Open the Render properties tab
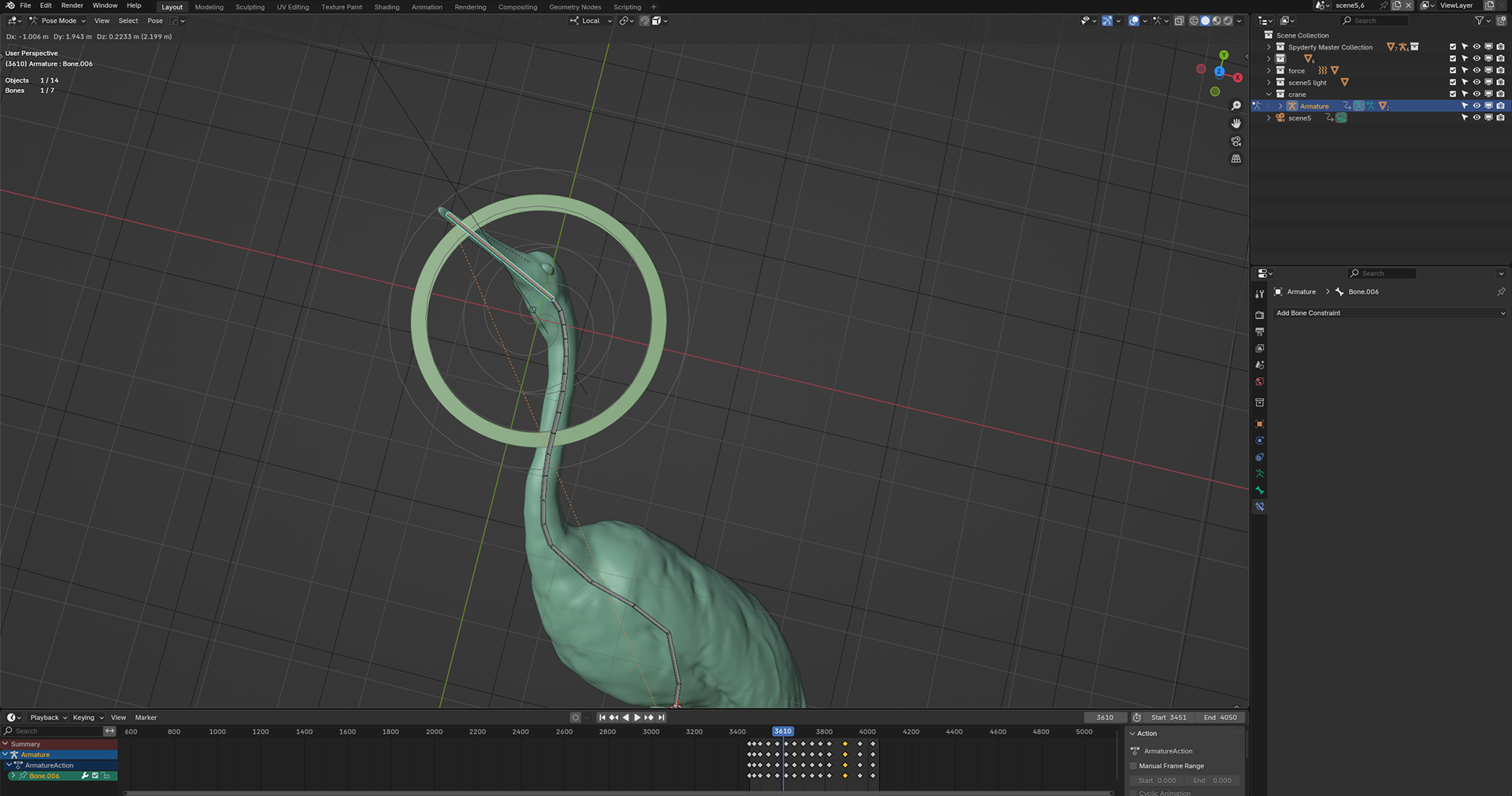The height and width of the screenshot is (796, 1512). [1259, 315]
